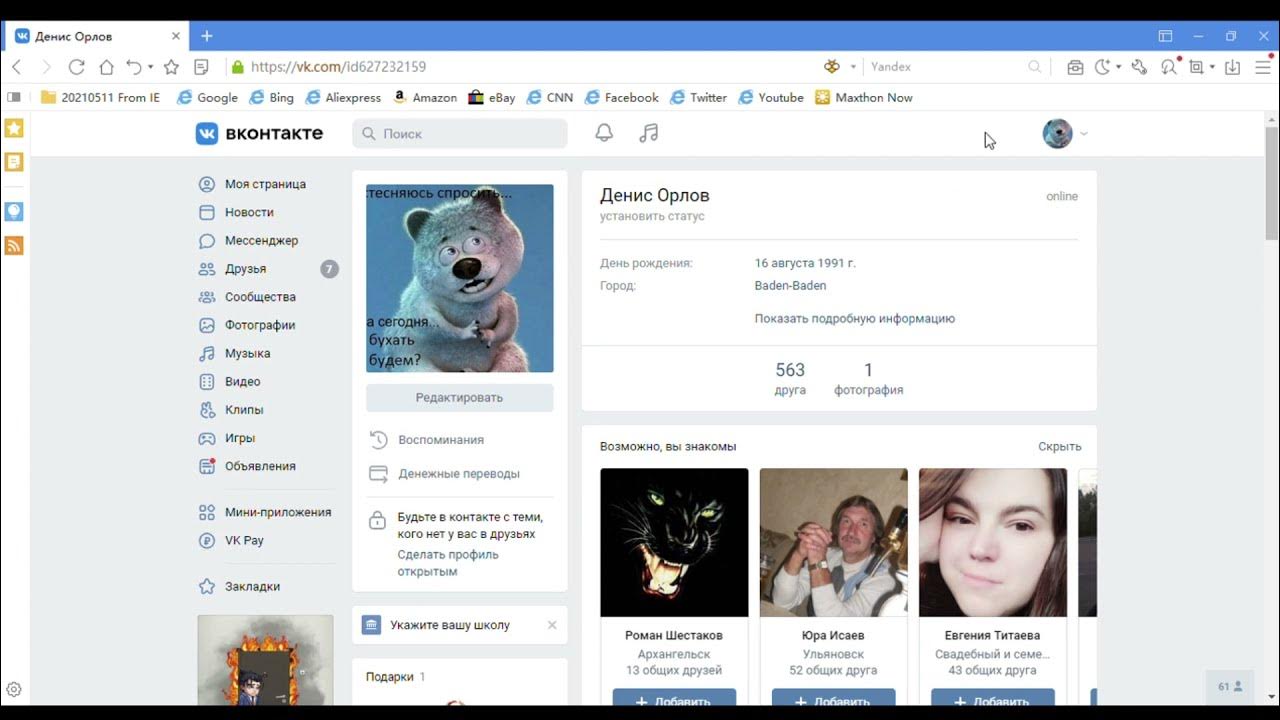Screen dimensions: 1280x720
Task: Click the VKontakte logo
Action: [259, 133]
